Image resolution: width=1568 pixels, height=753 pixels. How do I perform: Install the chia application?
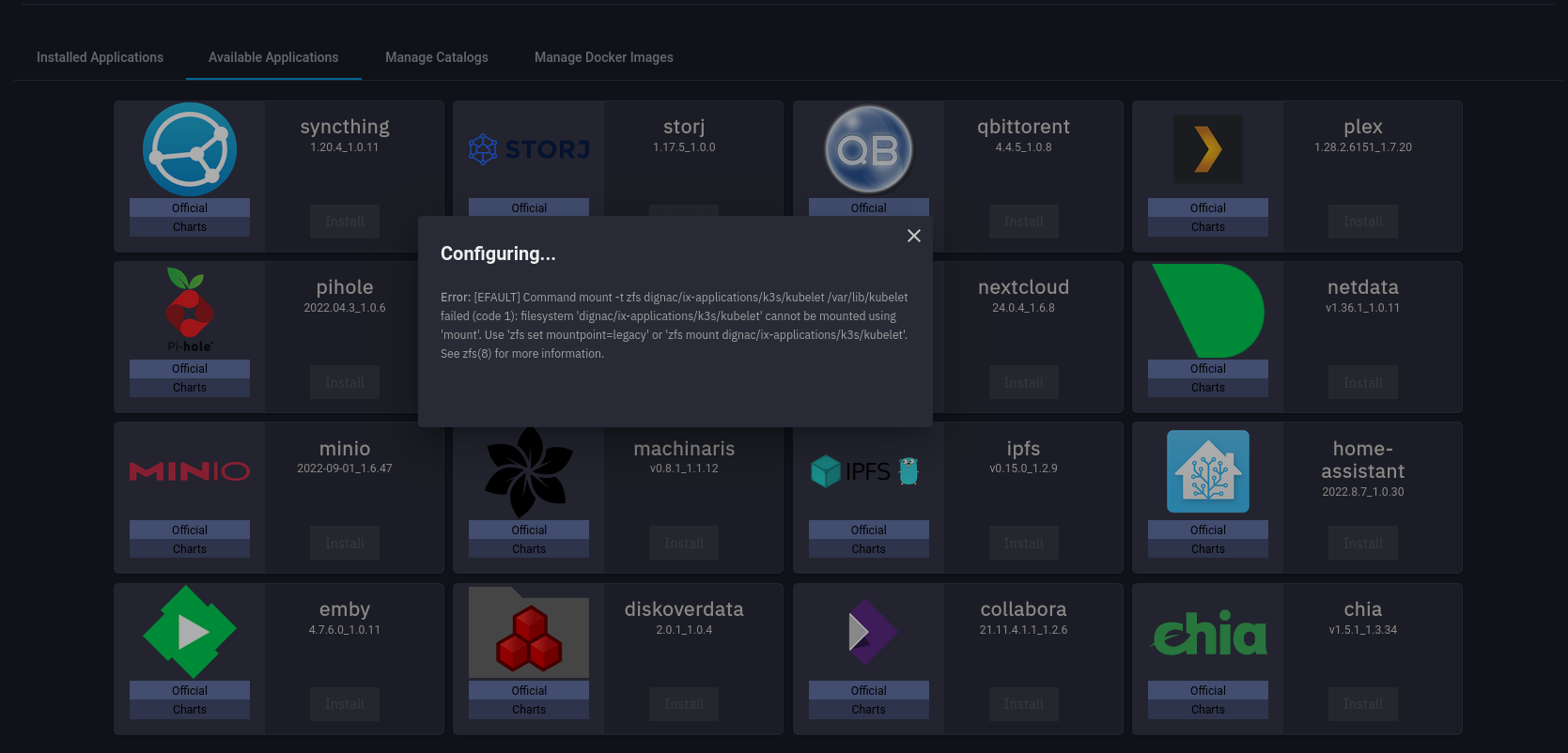[1363, 704]
